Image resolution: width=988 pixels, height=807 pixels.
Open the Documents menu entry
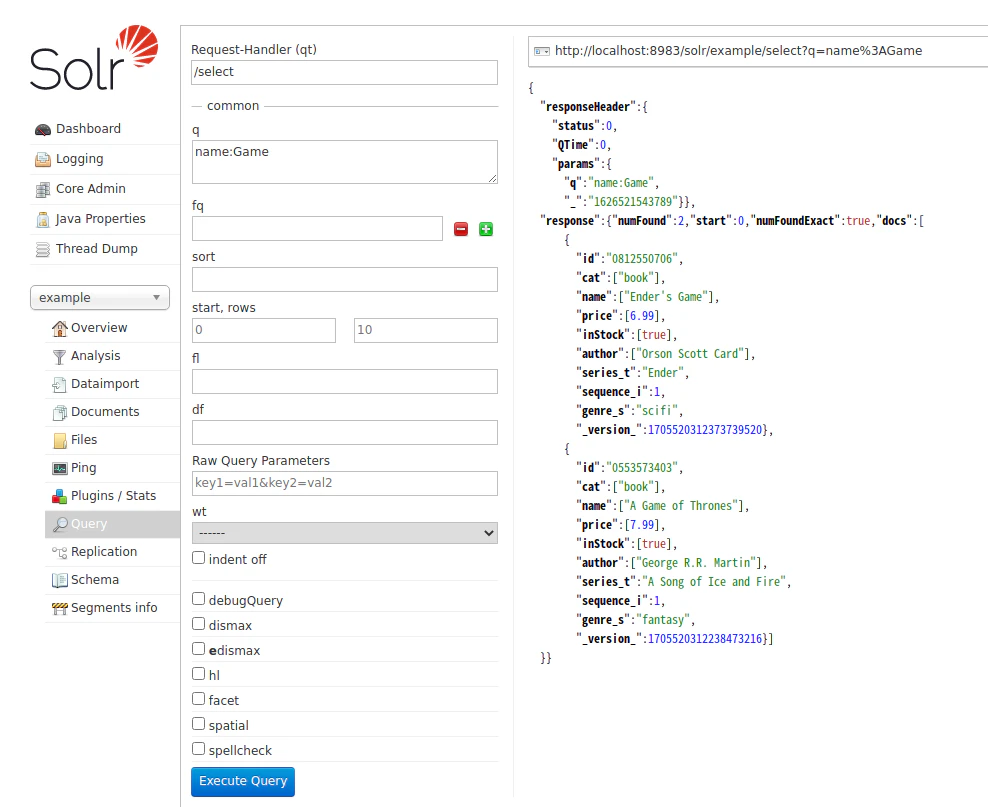pos(112,413)
